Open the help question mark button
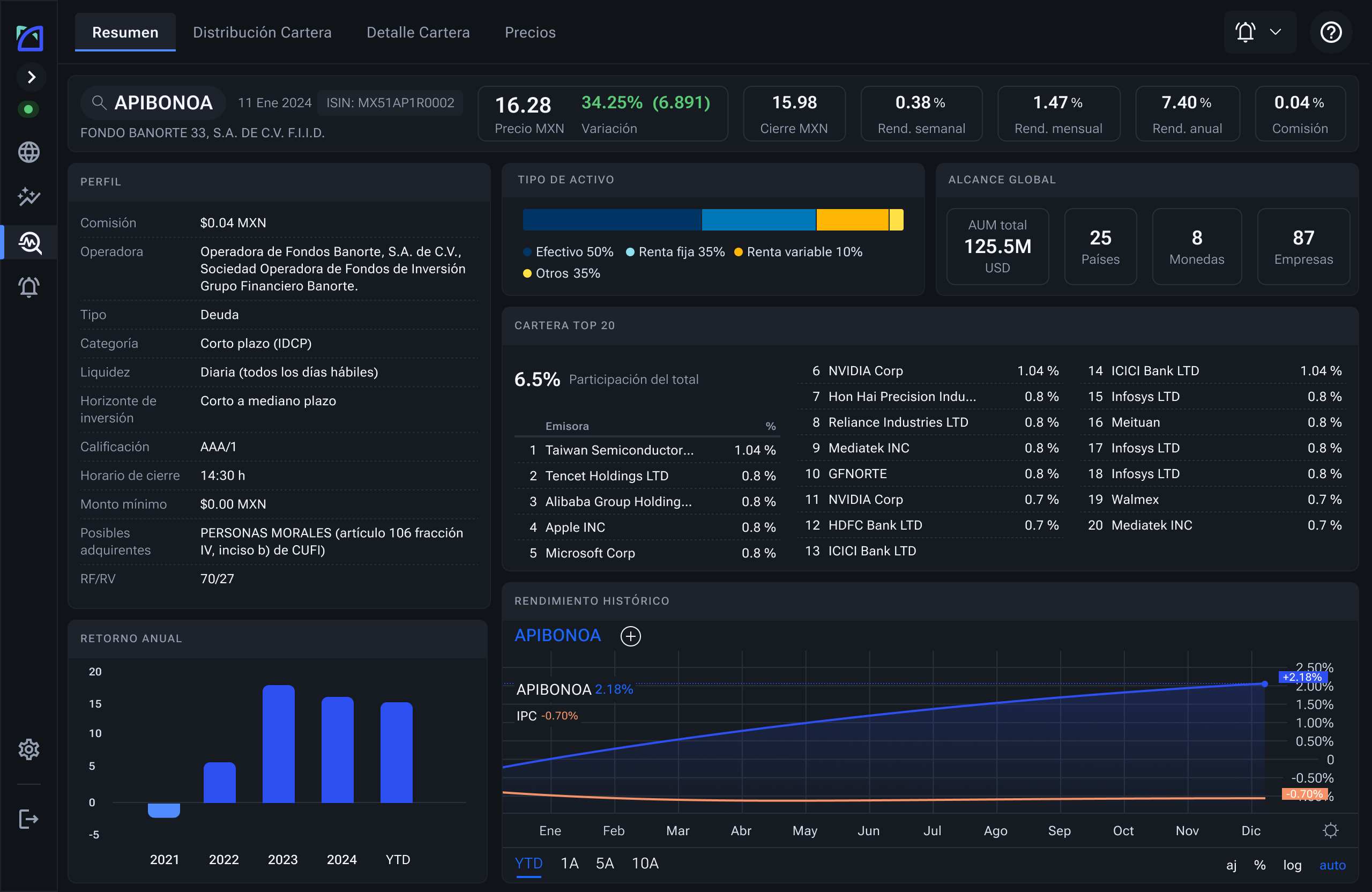The width and height of the screenshot is (1372, 892). coord(1331,32)
